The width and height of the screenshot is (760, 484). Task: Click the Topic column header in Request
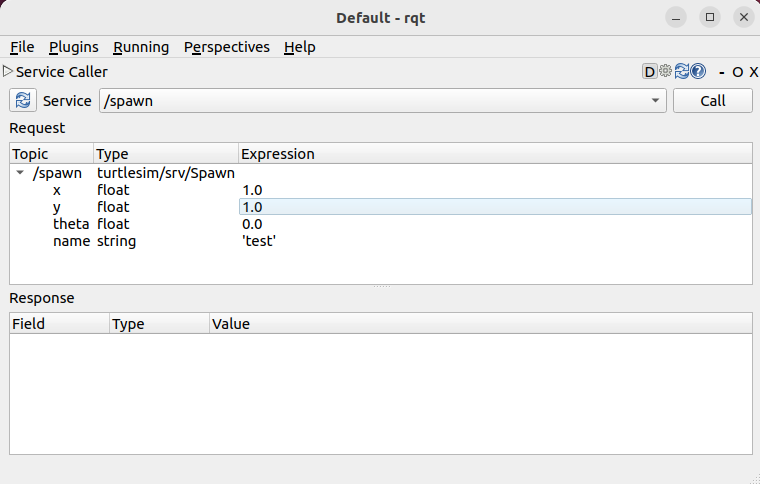click(x=51, y=154)
